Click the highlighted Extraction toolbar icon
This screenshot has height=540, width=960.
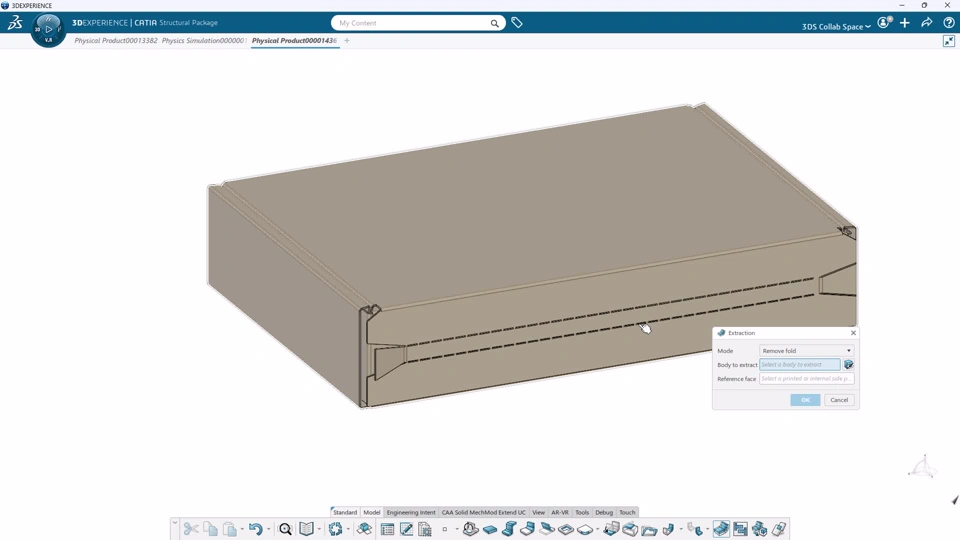(721, 528)
